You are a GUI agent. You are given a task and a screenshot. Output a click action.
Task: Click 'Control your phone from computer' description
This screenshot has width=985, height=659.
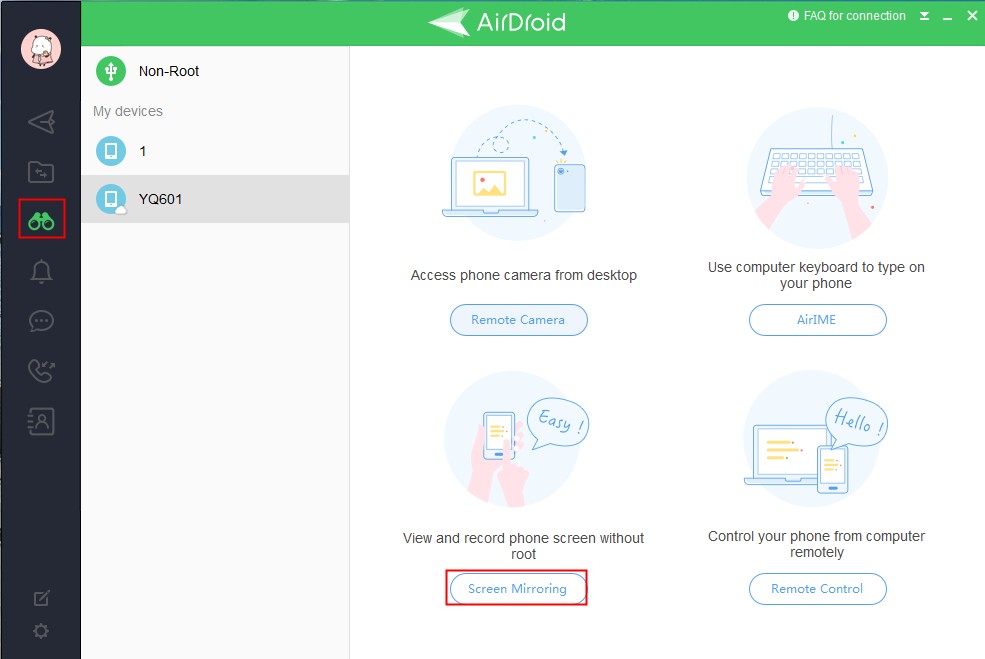(816, 544)
